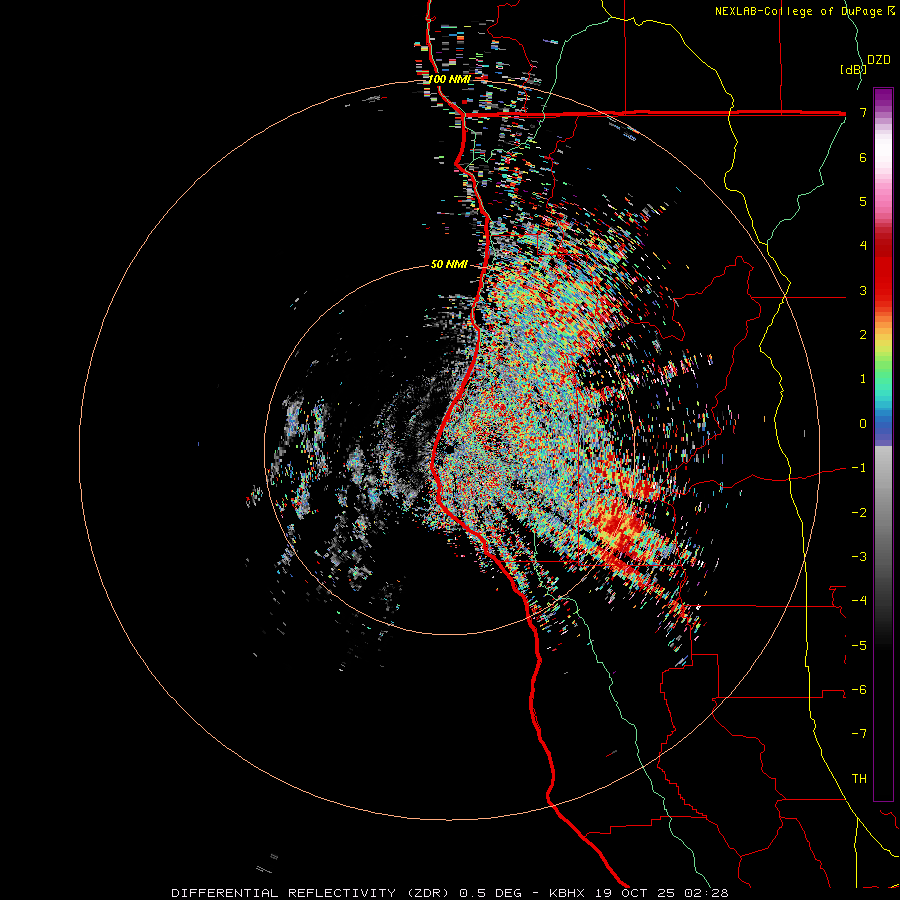The image size is (900, 900).
Task: Click the "-7" value on color scale
Action: [859, 734]
